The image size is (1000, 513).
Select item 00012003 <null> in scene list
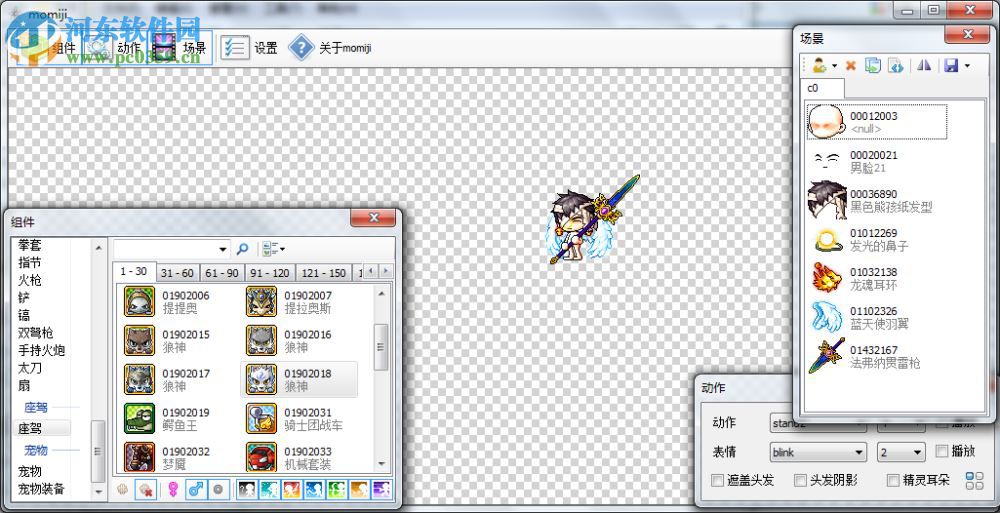pos(877,122)
